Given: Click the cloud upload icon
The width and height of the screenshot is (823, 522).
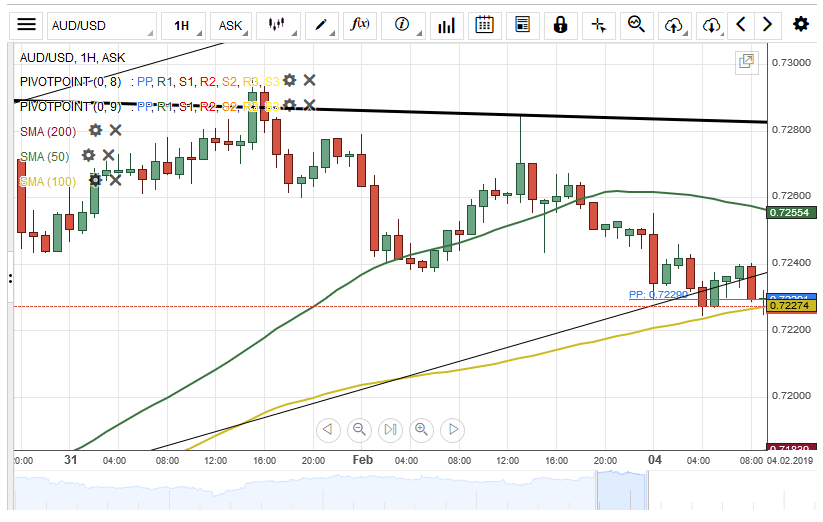Looking at the screenshot, I should 675,25.
